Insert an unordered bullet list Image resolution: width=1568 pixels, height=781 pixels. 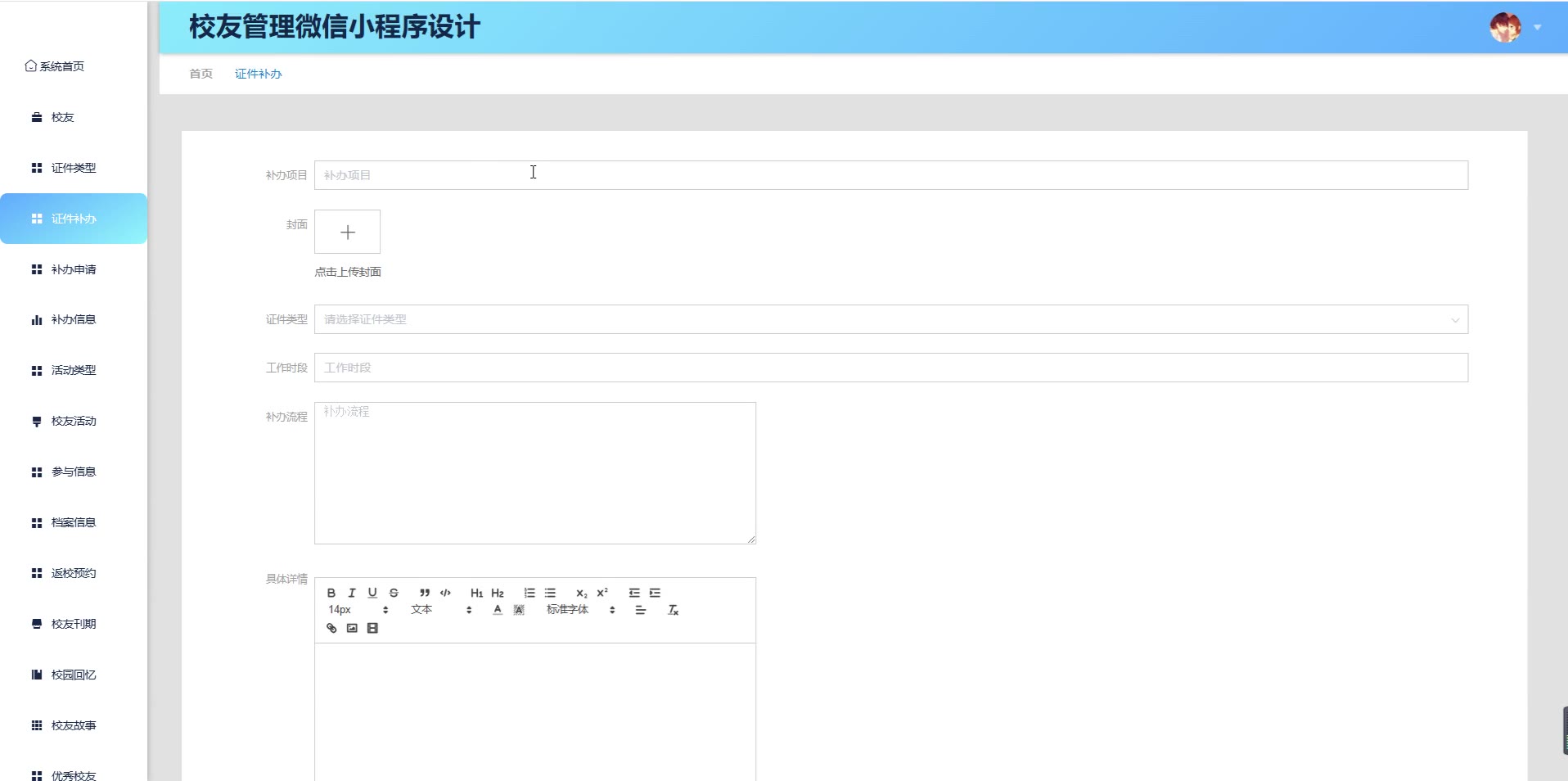[x=550, y=593]
